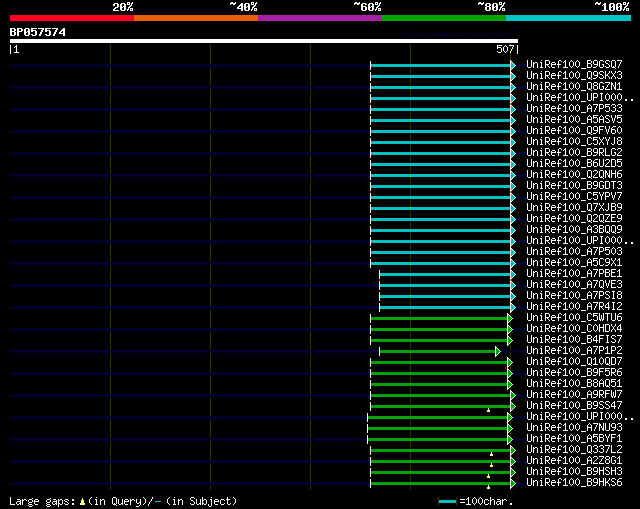Select the UniRef100_C5WTU6 label

coord(574,318)
